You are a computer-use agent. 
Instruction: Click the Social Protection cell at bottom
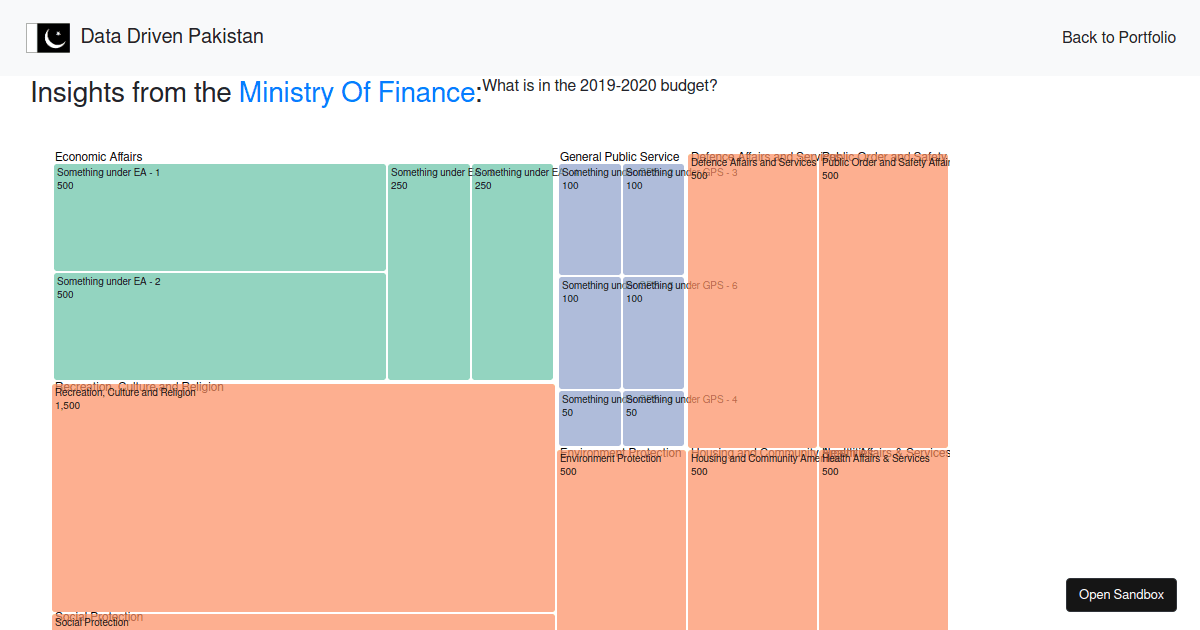pyautogui.click(x=300, y=622)
